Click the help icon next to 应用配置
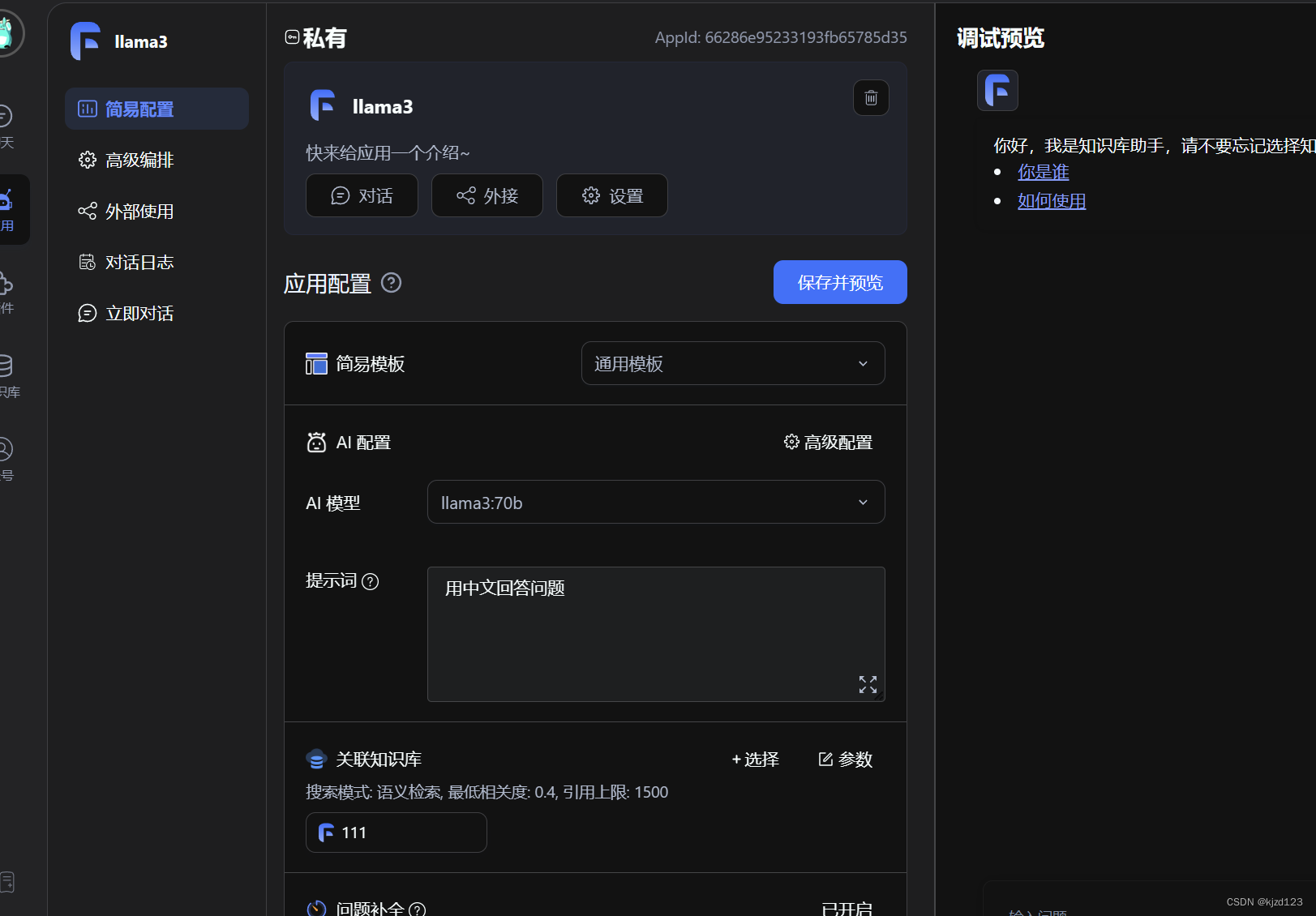The height and width of the screenshot is (916, 1316). pyautogui.click(x=392, y=282)
